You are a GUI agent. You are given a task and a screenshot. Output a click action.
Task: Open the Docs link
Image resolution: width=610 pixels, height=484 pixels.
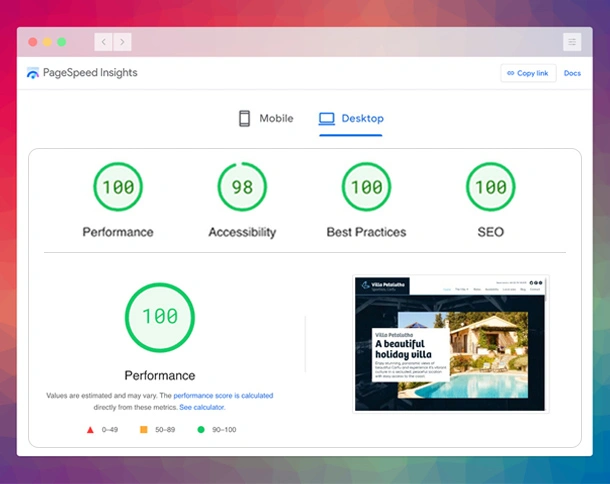click(572, 73)
